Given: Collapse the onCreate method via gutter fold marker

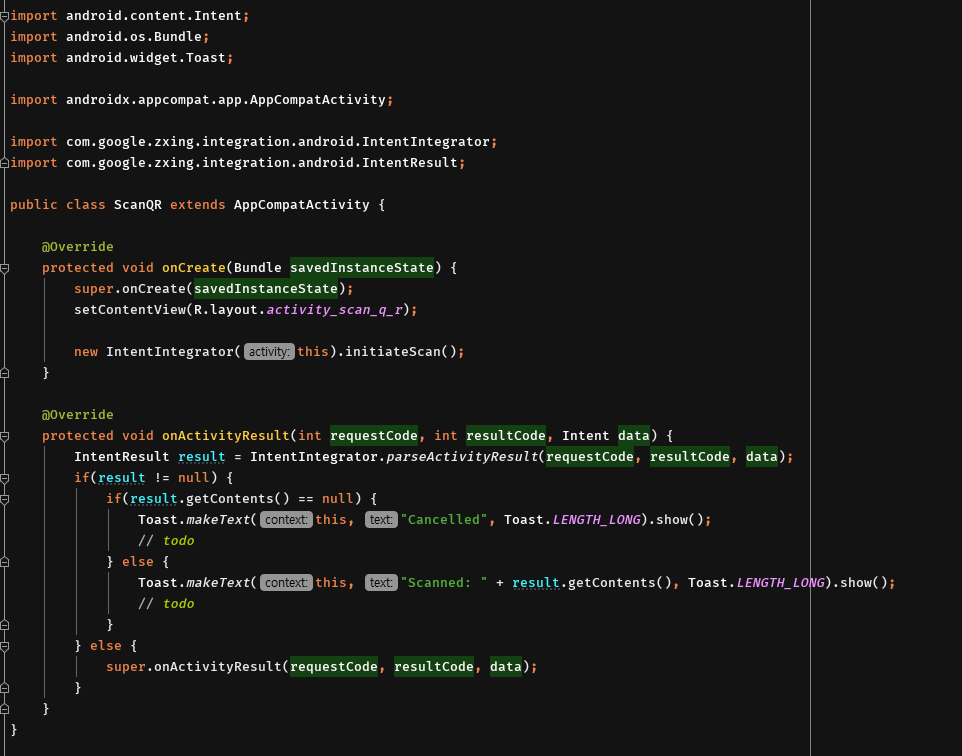Looking at the screenshot, I should tap(4, 268).
